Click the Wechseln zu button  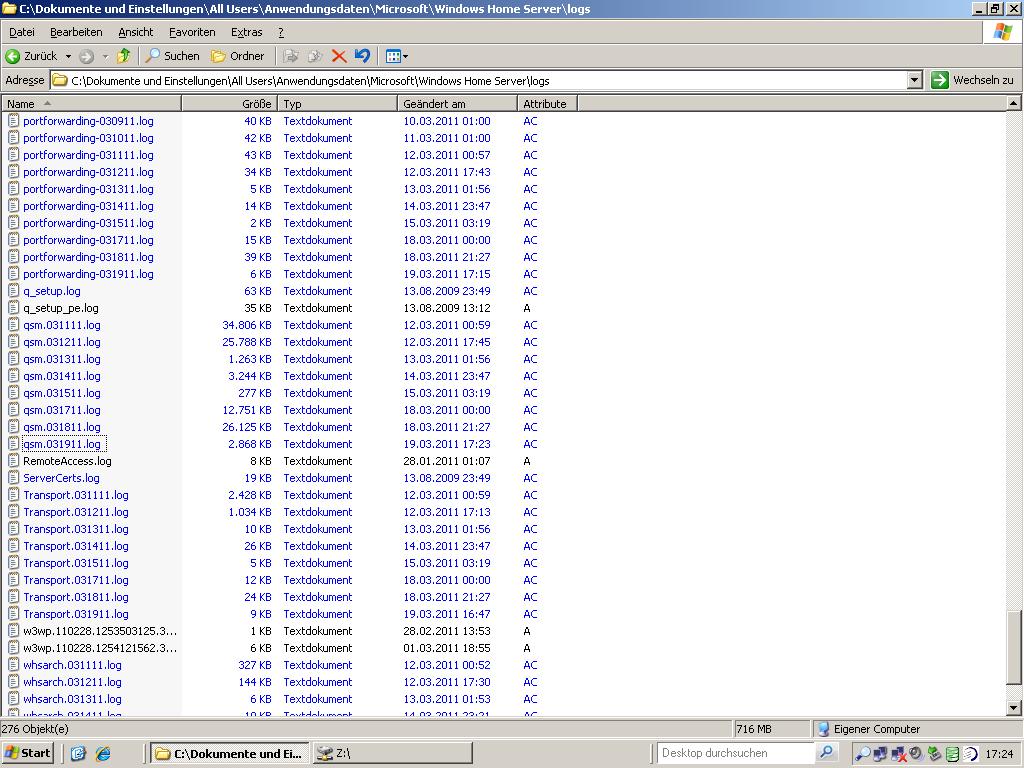(972, 80)
